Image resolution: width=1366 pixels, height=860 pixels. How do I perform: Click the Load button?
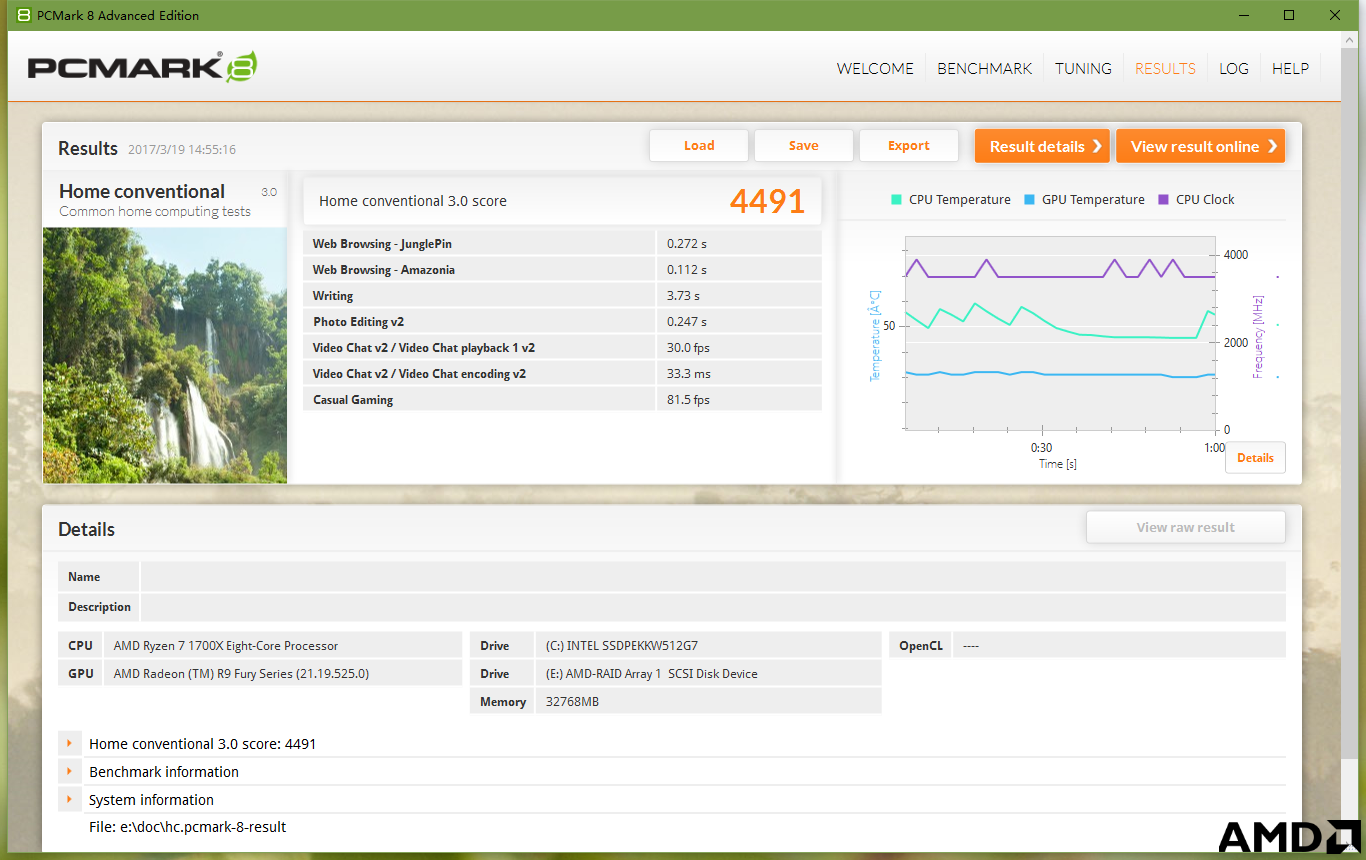click(699, 146)
